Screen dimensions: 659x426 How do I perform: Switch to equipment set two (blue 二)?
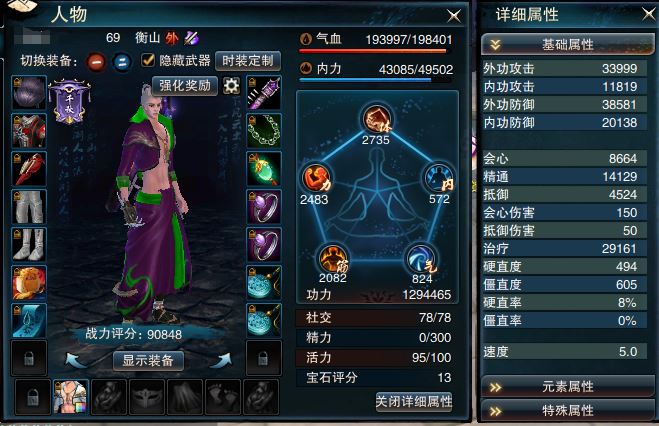click(122, 62)
